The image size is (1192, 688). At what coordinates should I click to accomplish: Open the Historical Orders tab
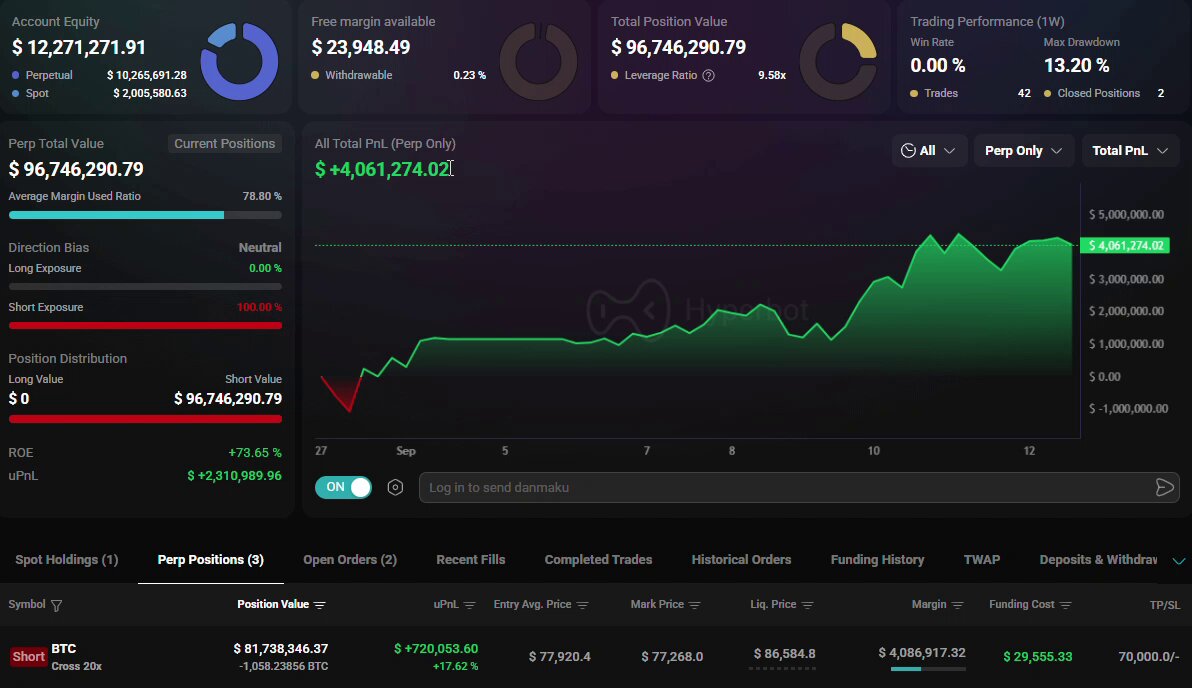pos(741,560)
